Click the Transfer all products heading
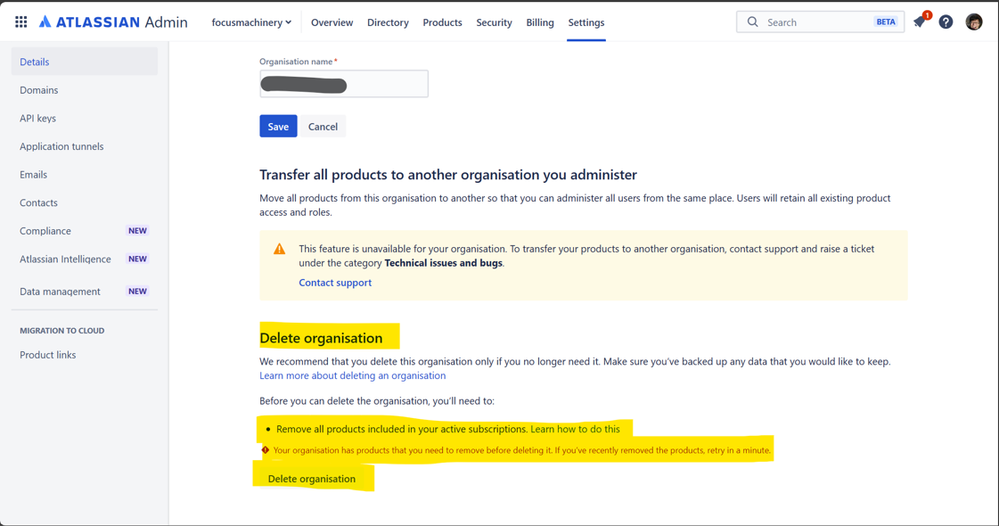Screen dimensions: 999x527 [x=448, y=175]
